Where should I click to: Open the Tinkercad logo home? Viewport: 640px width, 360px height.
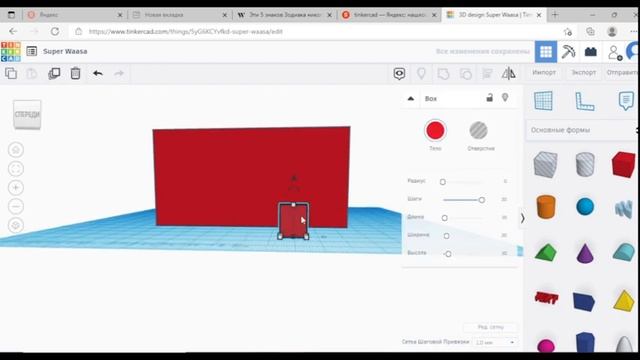pos(11,51)
